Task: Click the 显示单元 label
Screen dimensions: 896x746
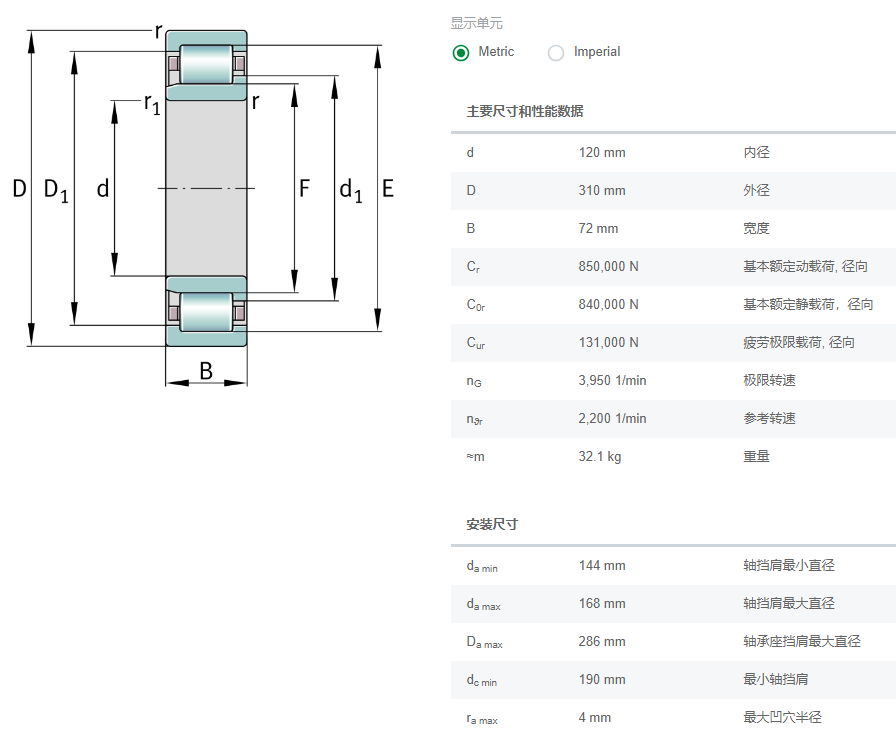Action: pyautogui.click(x=477, y=23)
